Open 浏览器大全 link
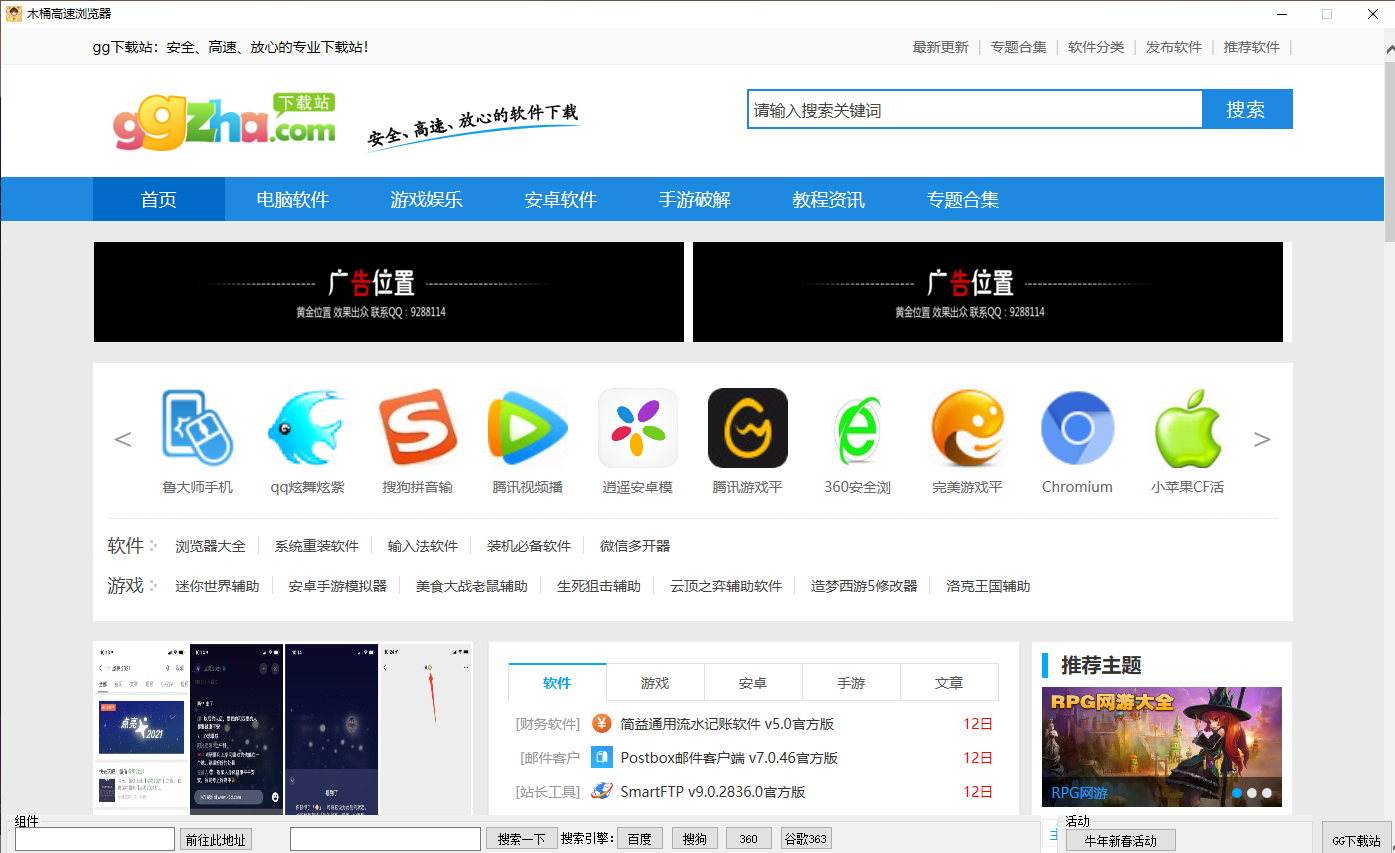 210,546
